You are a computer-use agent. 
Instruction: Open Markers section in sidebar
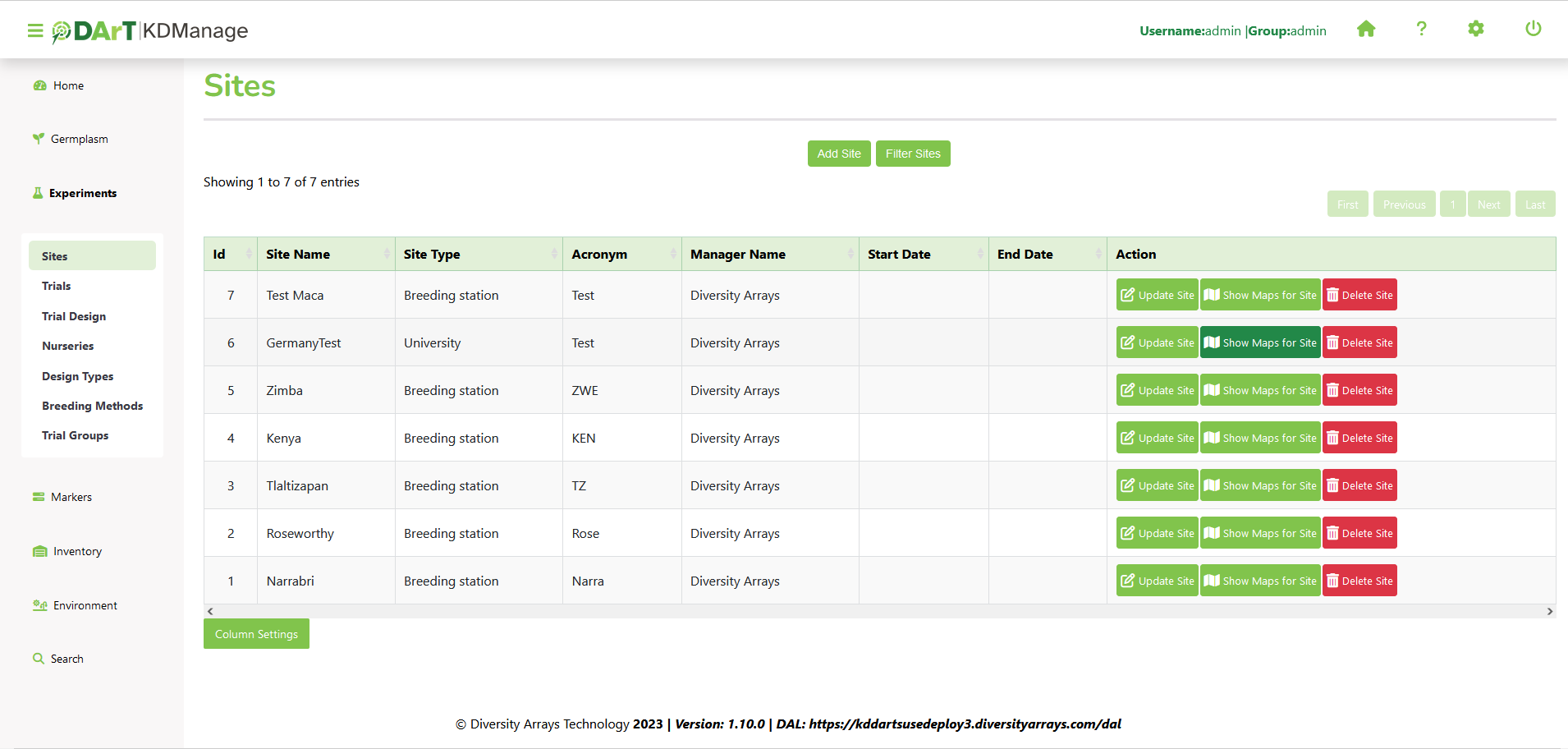(x=71, y=497)
